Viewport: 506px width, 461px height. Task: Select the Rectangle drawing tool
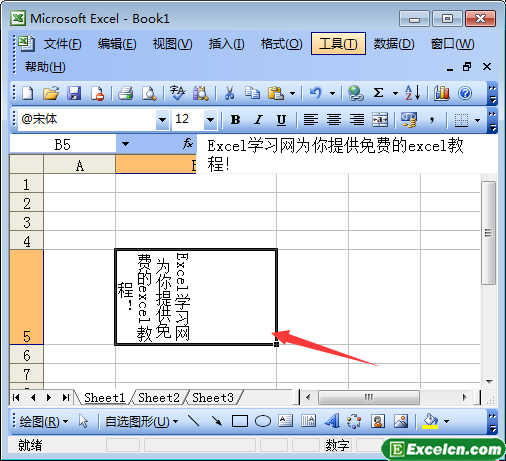[x=240, y=421]
